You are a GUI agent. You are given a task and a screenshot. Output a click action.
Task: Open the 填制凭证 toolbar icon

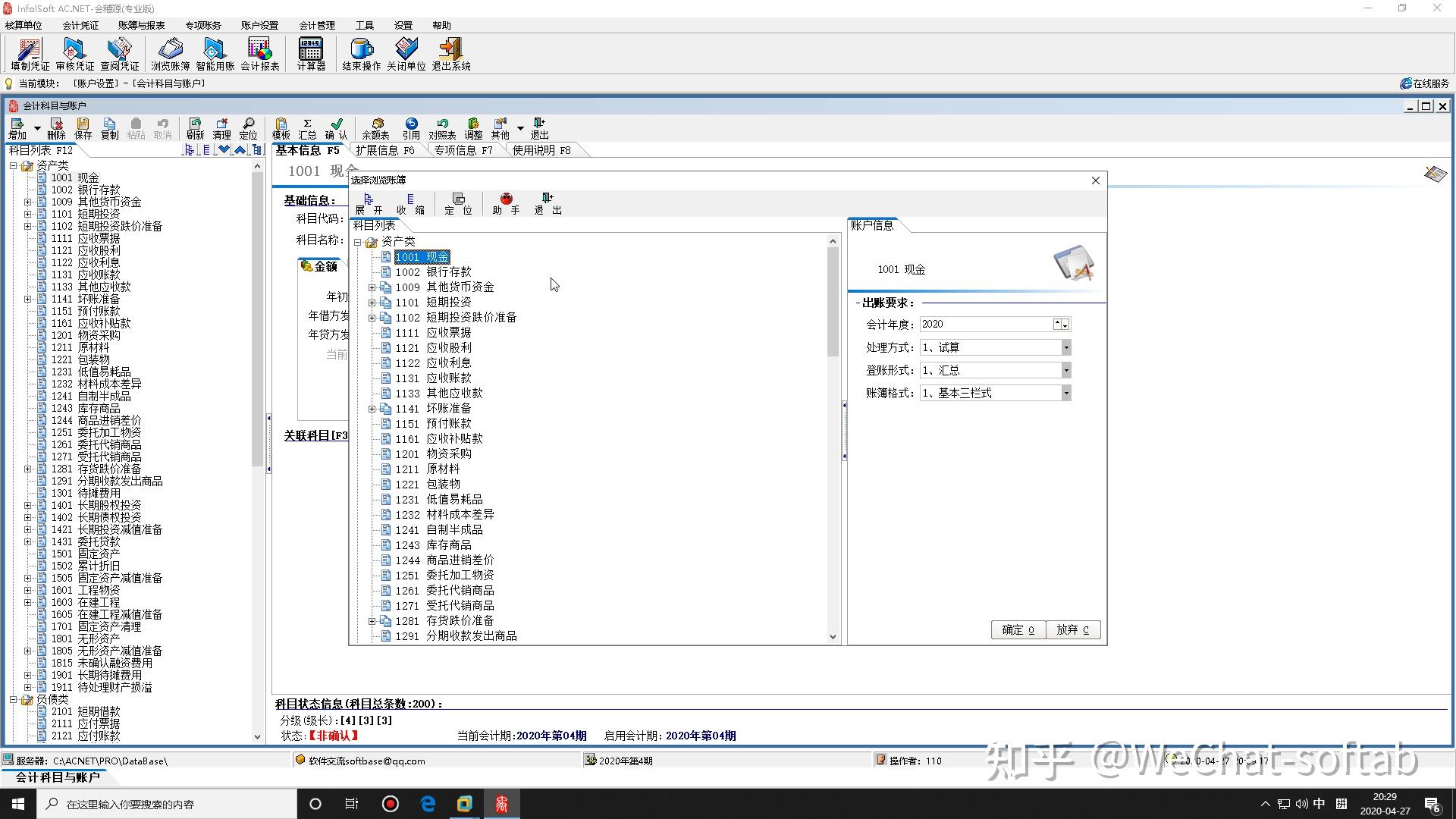(30, 55)
